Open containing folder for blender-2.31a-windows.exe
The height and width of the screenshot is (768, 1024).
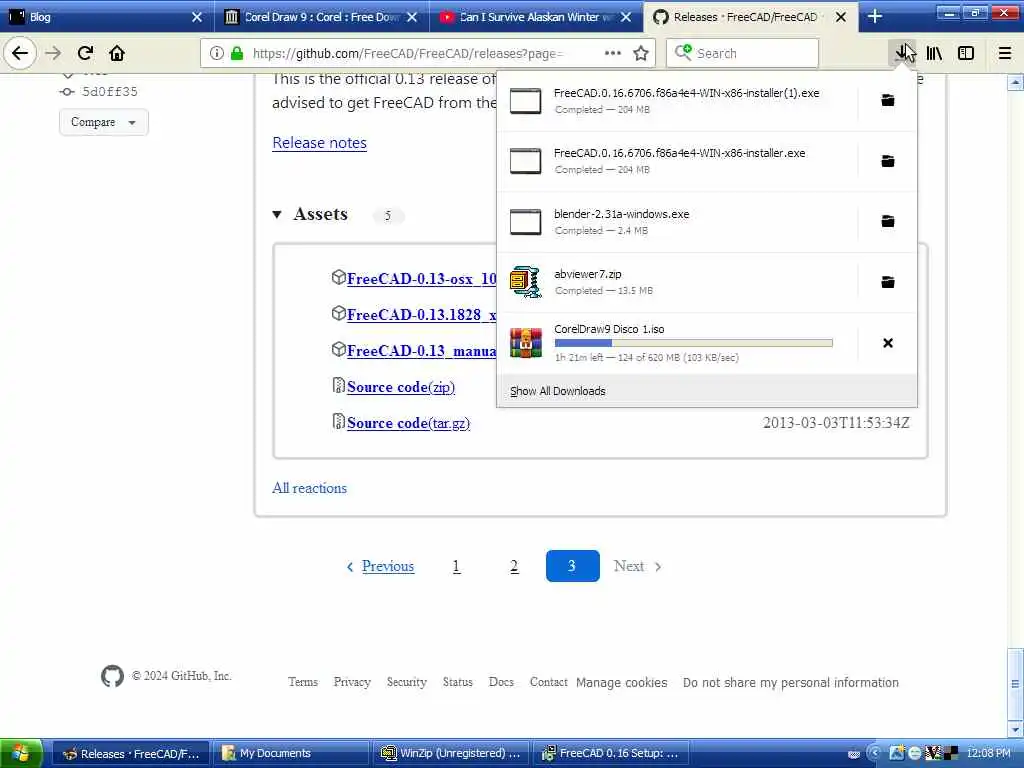(x=888, y=221)
